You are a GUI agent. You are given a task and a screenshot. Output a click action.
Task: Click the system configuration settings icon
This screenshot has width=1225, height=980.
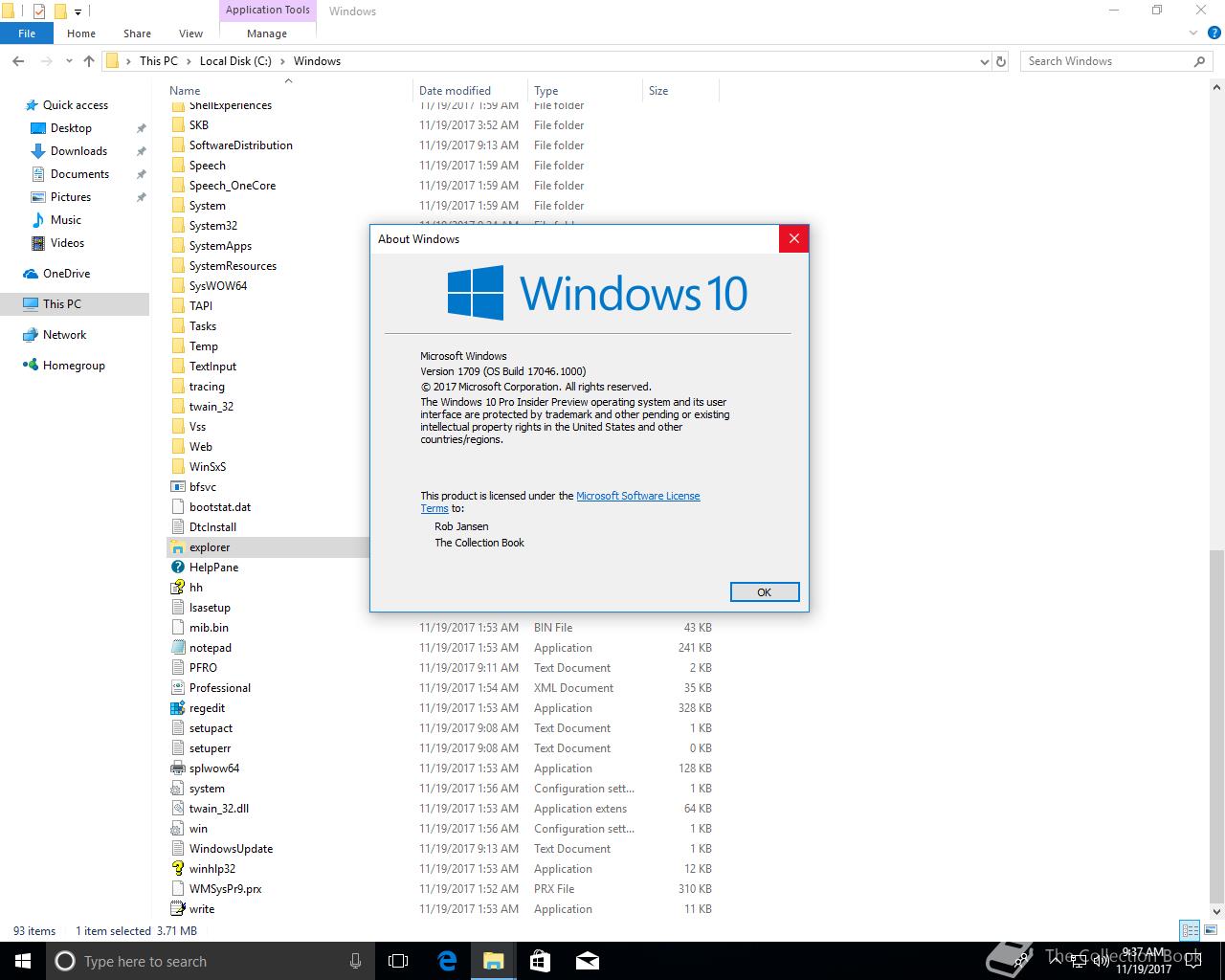point(177,789)
